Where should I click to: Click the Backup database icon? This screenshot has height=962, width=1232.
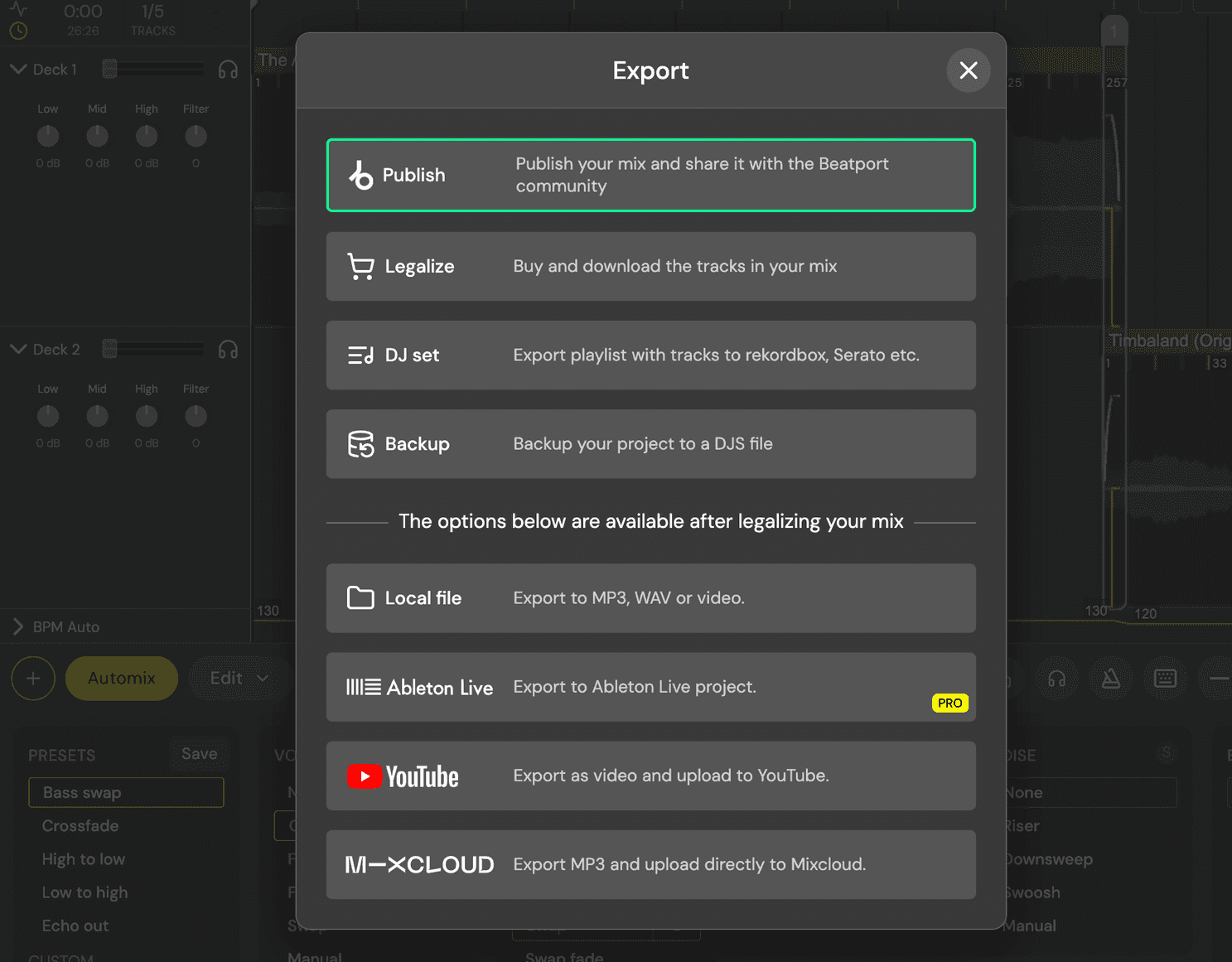pos(360,444)
